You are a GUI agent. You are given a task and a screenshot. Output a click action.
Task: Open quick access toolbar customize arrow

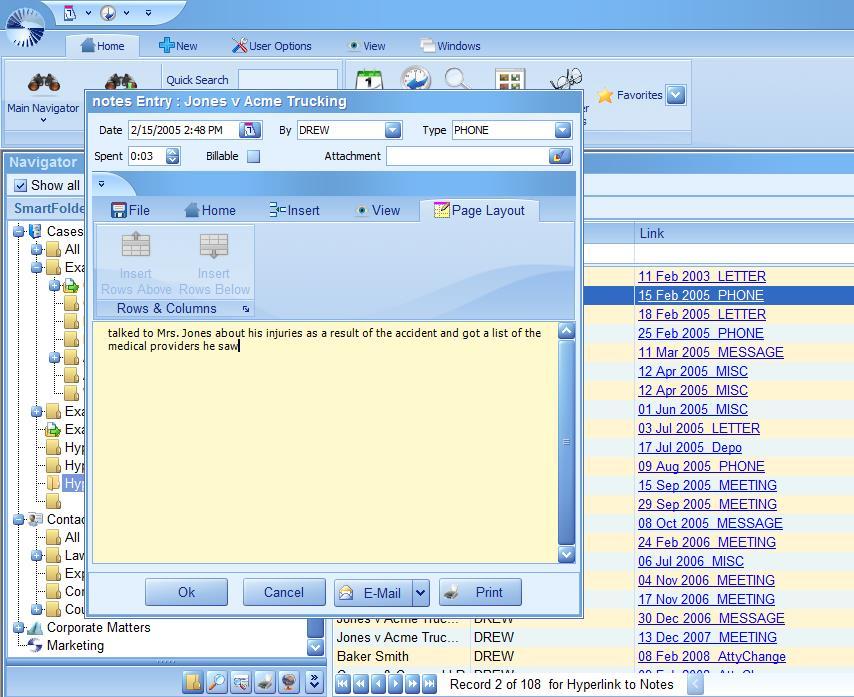tap(148, 13)
